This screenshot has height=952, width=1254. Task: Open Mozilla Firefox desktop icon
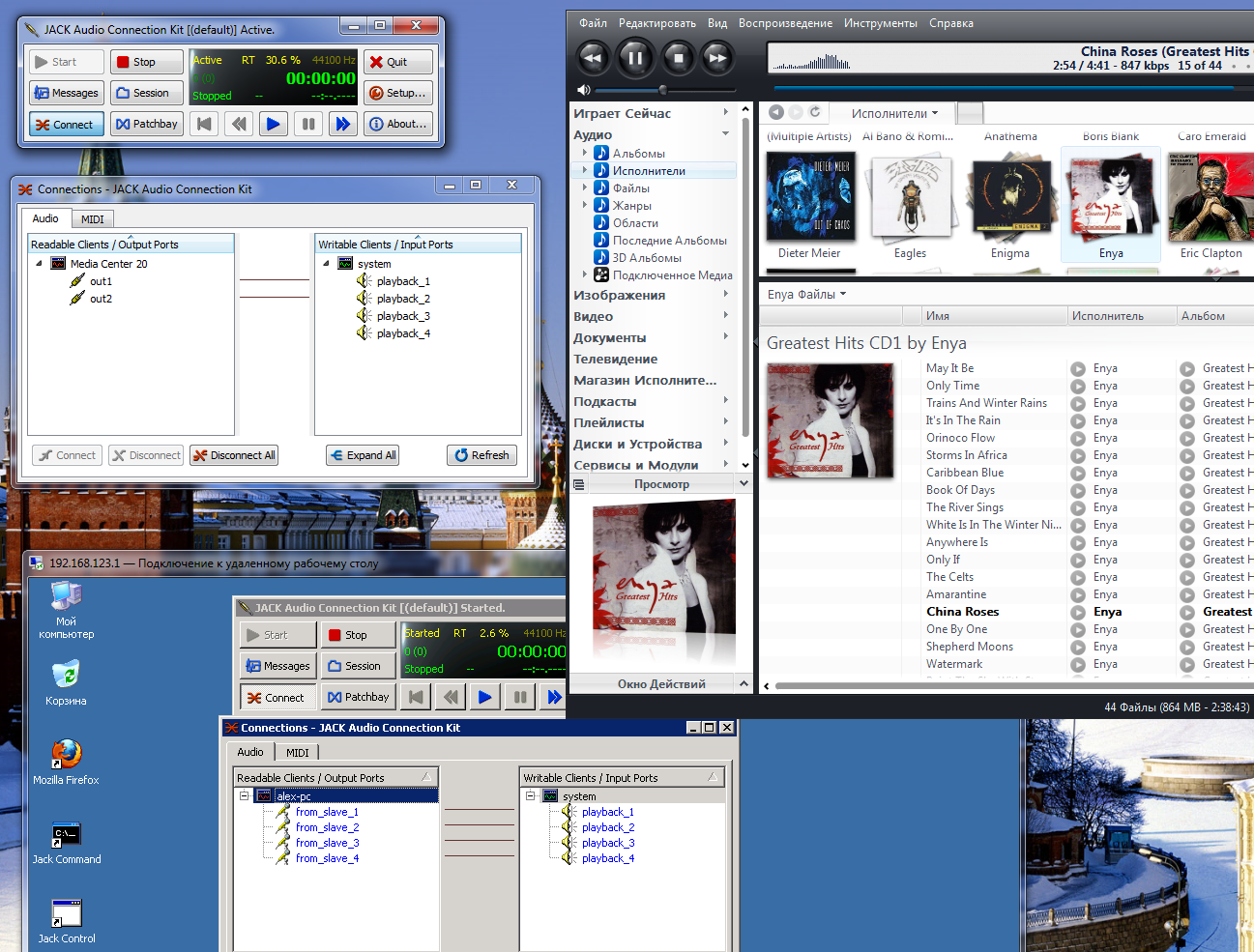pyautogui.click(x=66, y=754)
